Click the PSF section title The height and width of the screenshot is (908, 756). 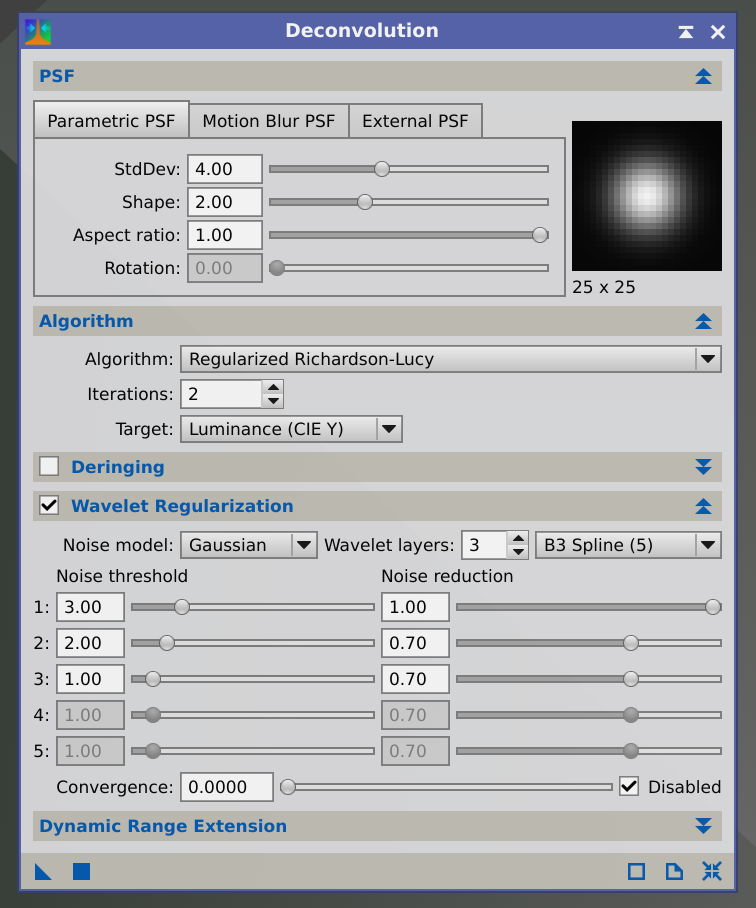[57, 76]
